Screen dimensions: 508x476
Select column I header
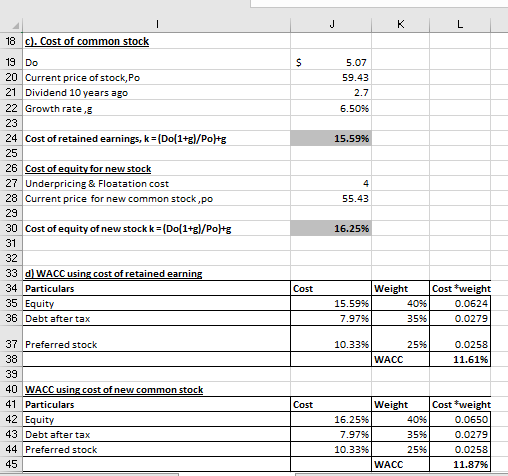pyautogui.click(x=157, y=24)
